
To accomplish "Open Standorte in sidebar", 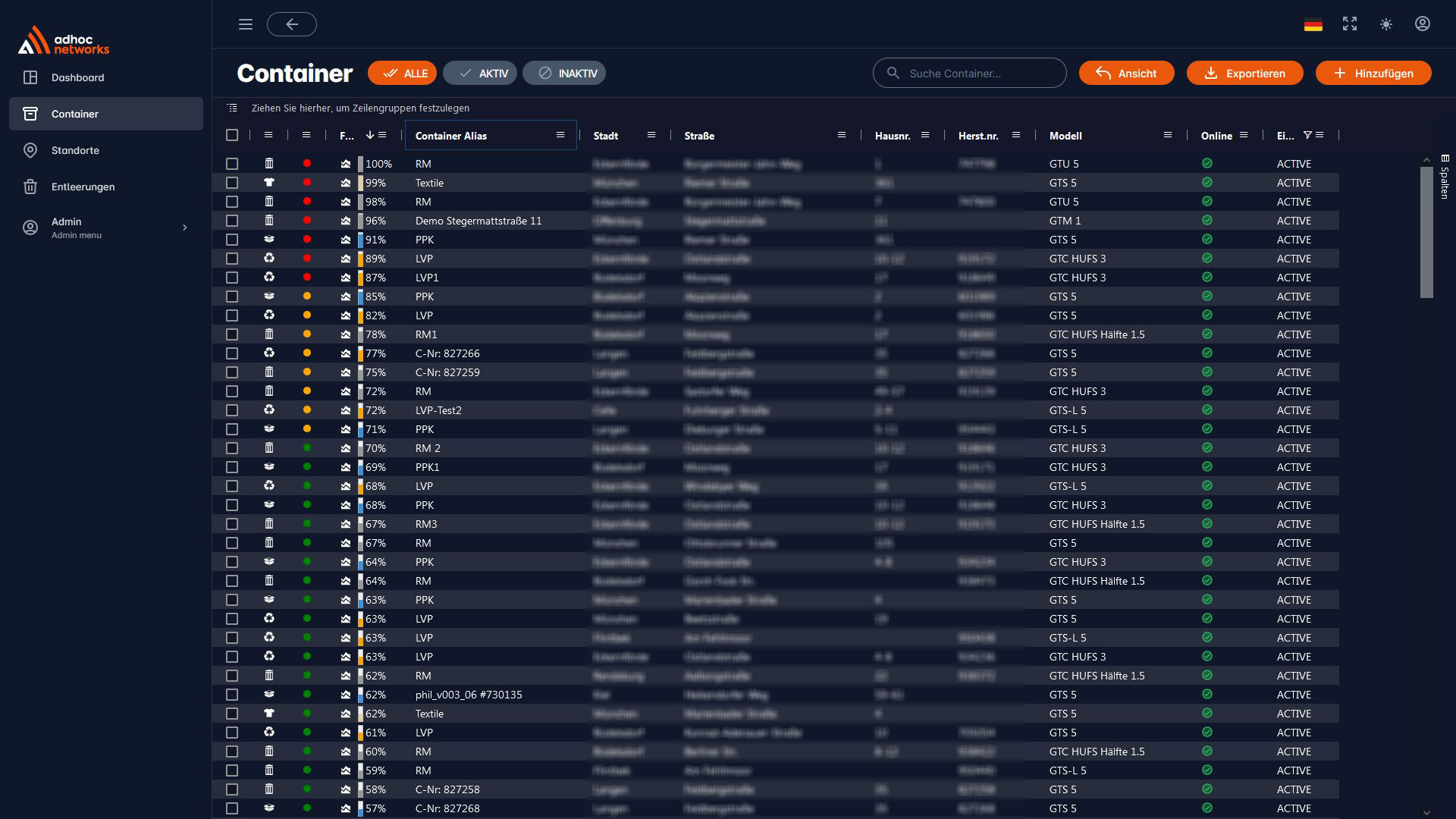I will (x=106, y=150).
